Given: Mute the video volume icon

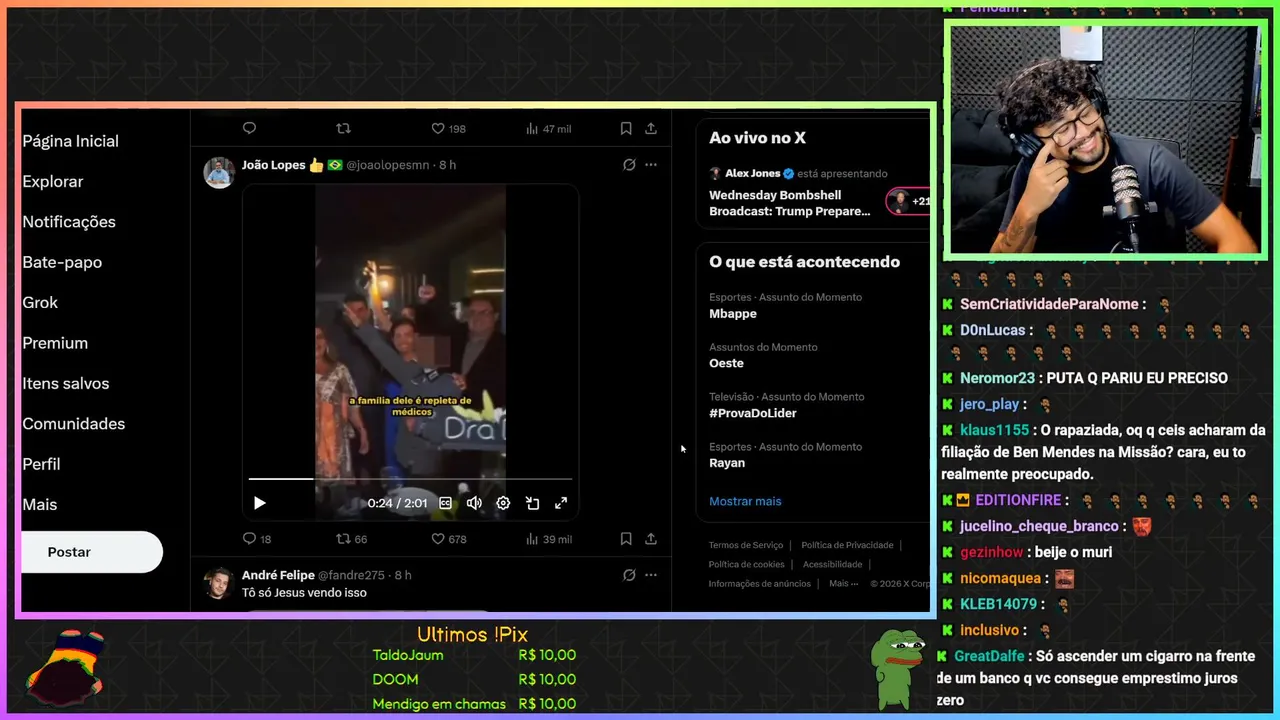Looking at the screenshot, I should pyautogui.click(x=474, y=503).
